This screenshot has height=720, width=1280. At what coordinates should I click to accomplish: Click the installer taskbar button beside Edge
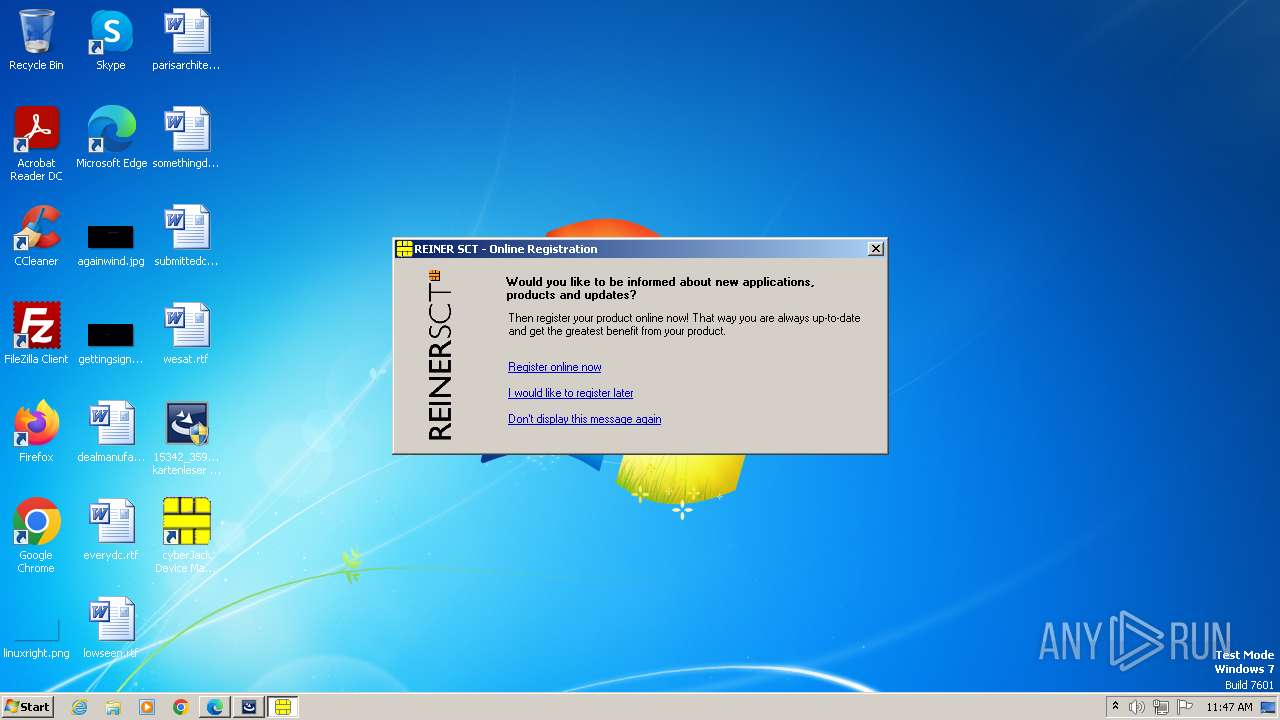tap(249, 707)
